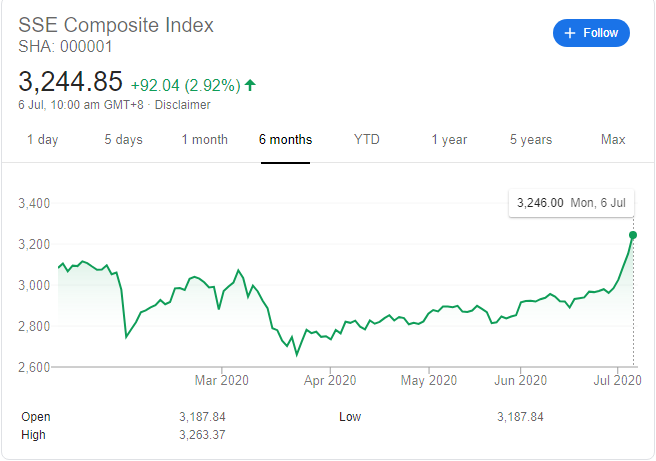The image size is (656, 461).
Task: Click the 6 months tab
Action: point(285,140)
